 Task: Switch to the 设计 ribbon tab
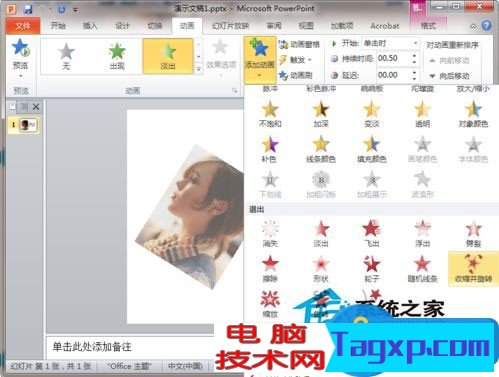[x=122, y=26]
